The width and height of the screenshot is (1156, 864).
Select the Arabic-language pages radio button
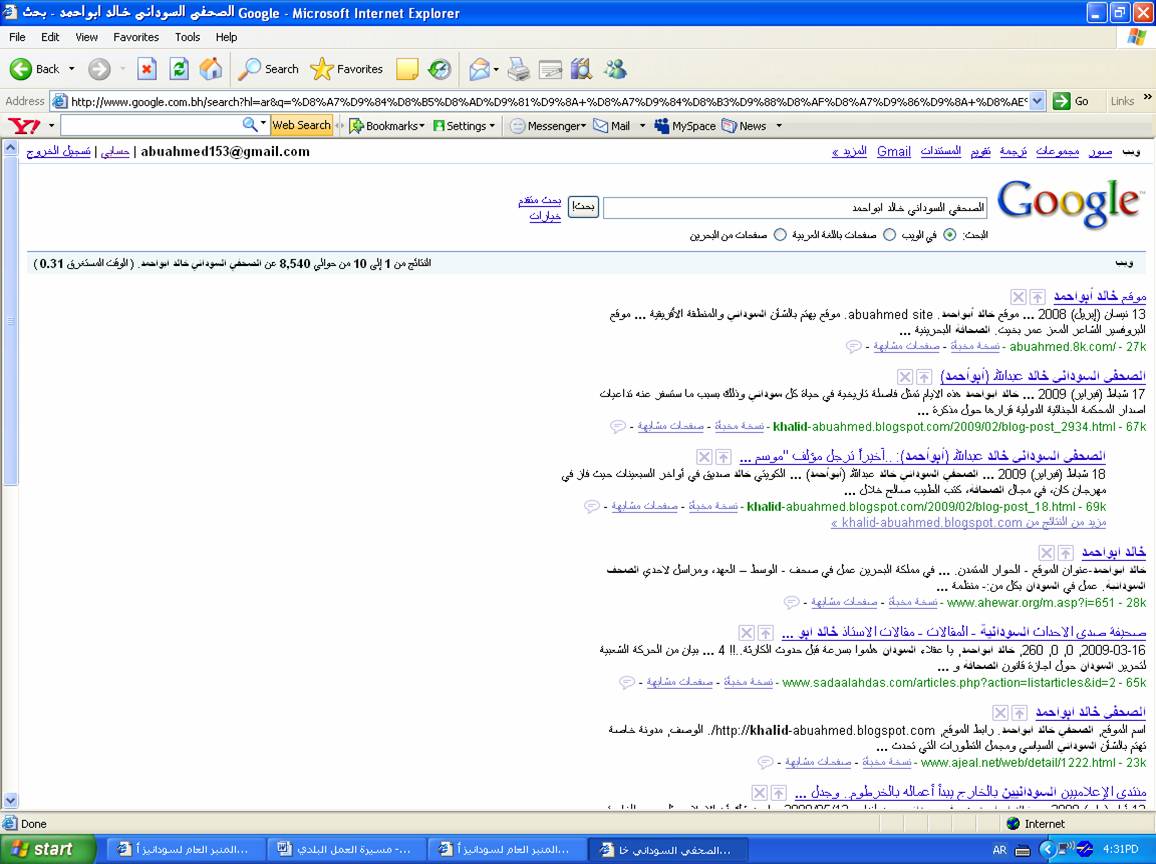pos(889,235)
